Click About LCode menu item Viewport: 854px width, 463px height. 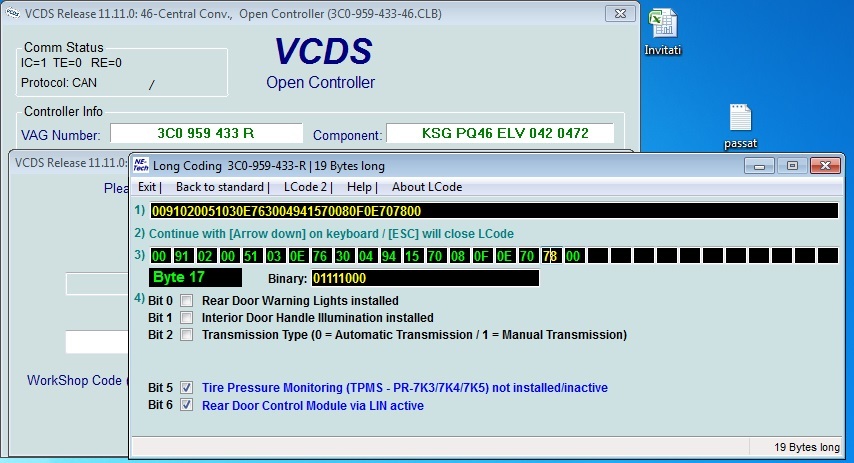tap(427, 187)
